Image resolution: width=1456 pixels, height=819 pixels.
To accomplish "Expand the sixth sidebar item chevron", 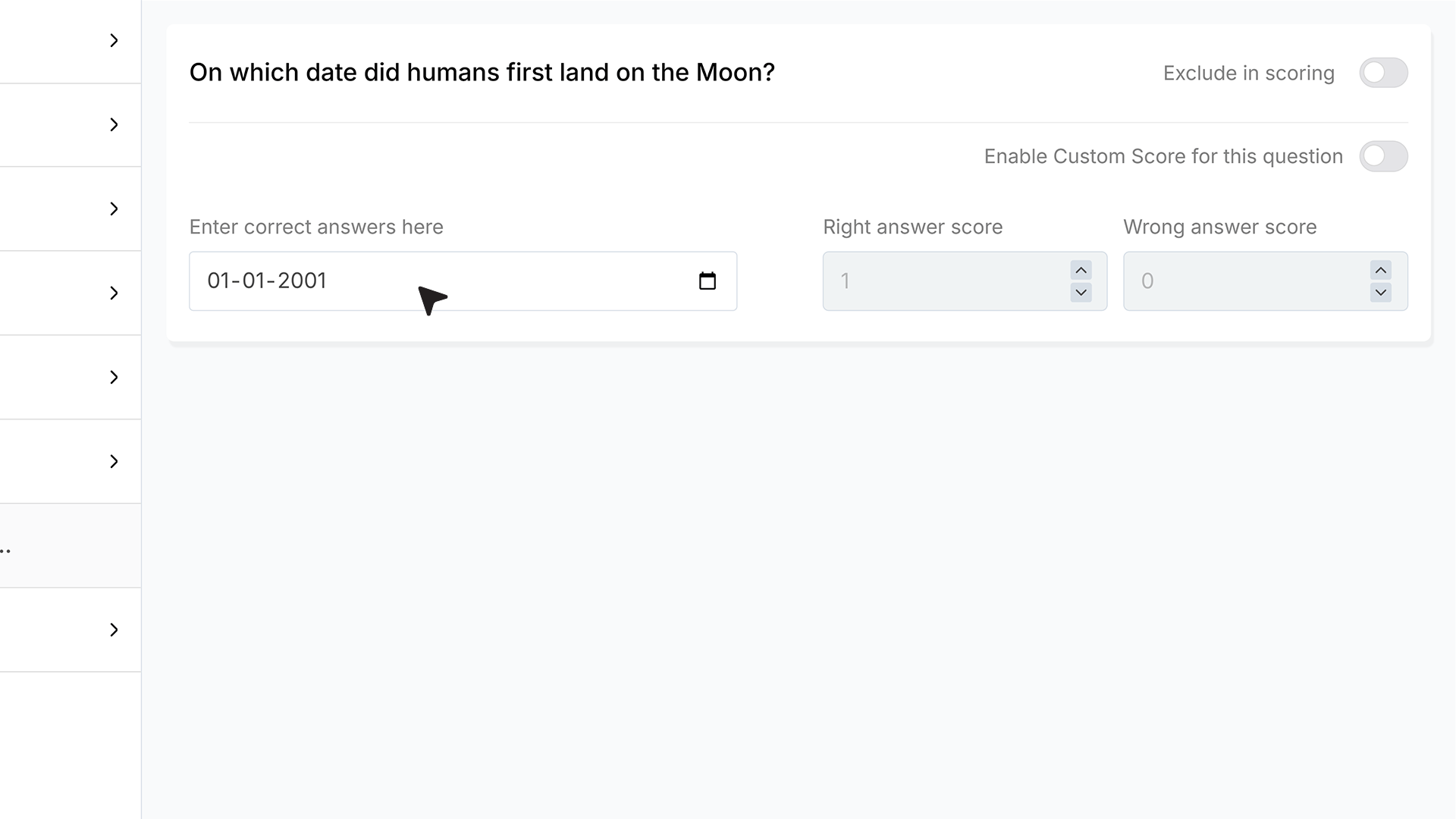I will [x=114, y=461].
